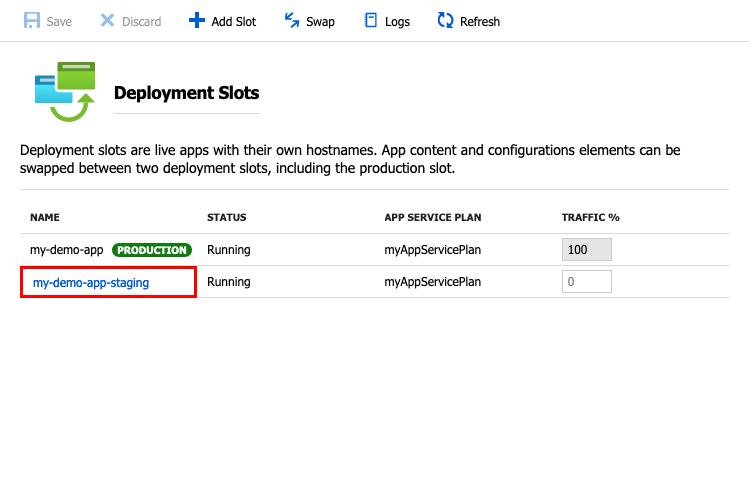Hit the Refresh toolbar label
This screenshot has width=749, height=494.
[480, 21]
